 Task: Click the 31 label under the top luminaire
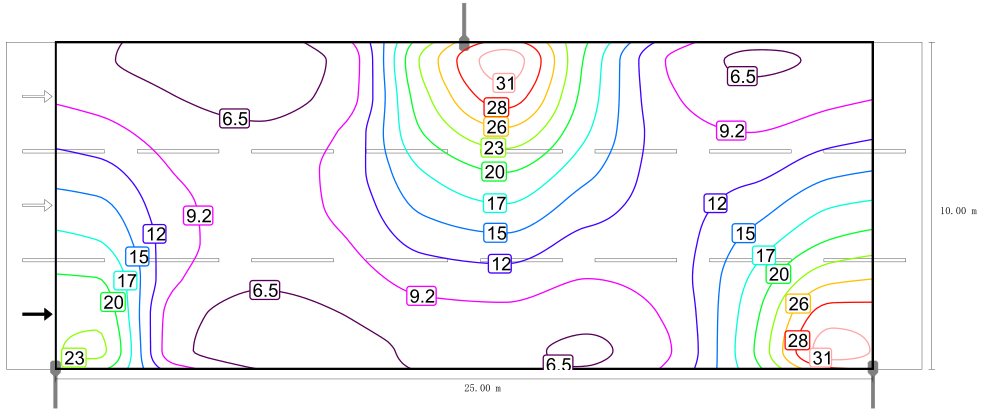(x=505, y=84)
